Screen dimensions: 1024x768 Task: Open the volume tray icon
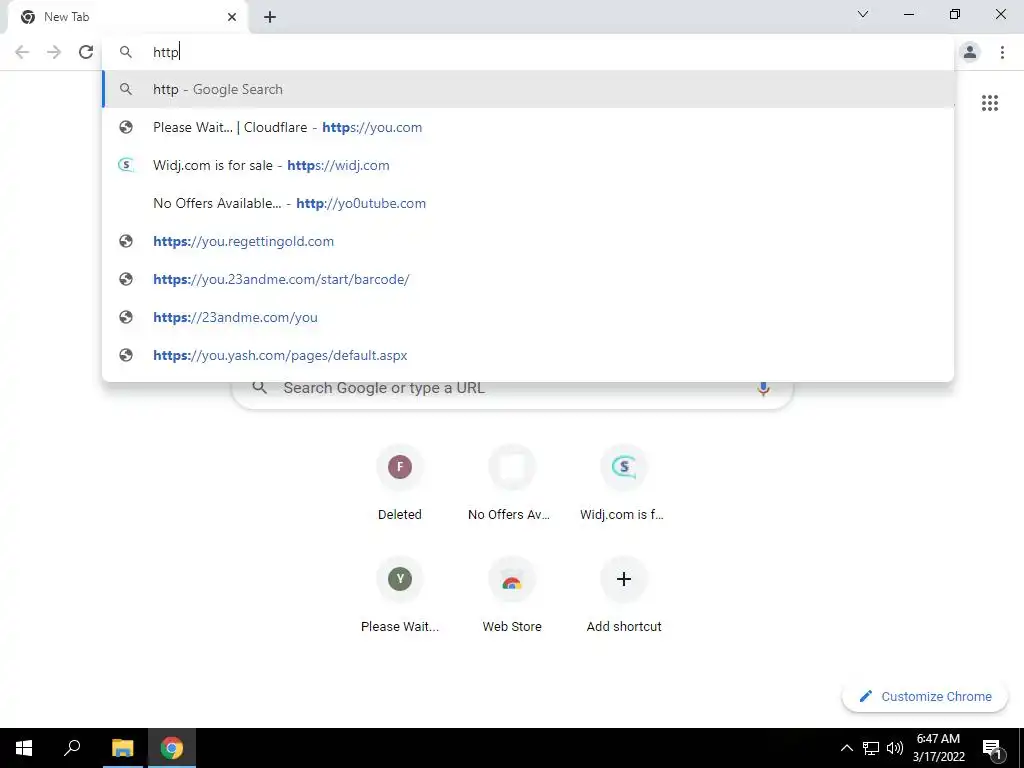click(x=895, y=748)
